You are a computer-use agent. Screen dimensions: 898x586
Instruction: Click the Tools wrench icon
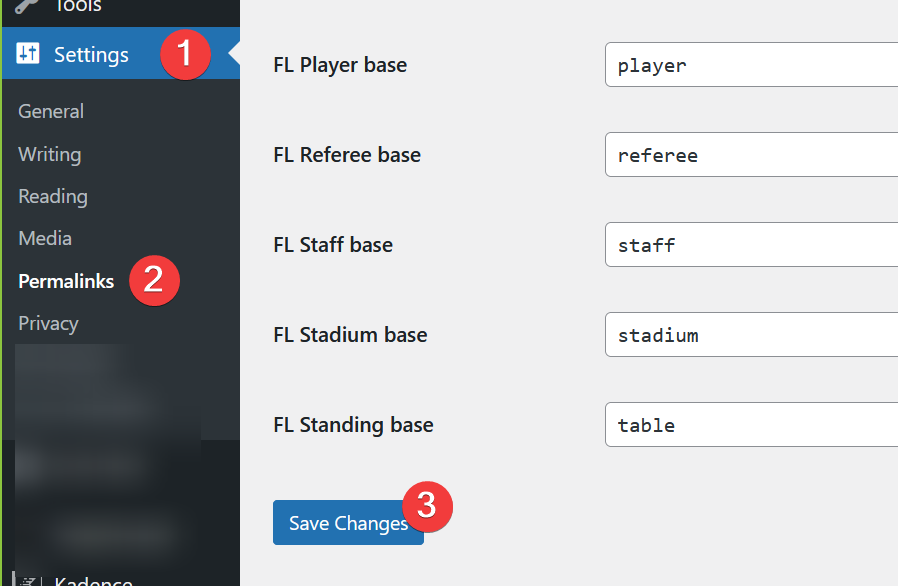[26, 6]
